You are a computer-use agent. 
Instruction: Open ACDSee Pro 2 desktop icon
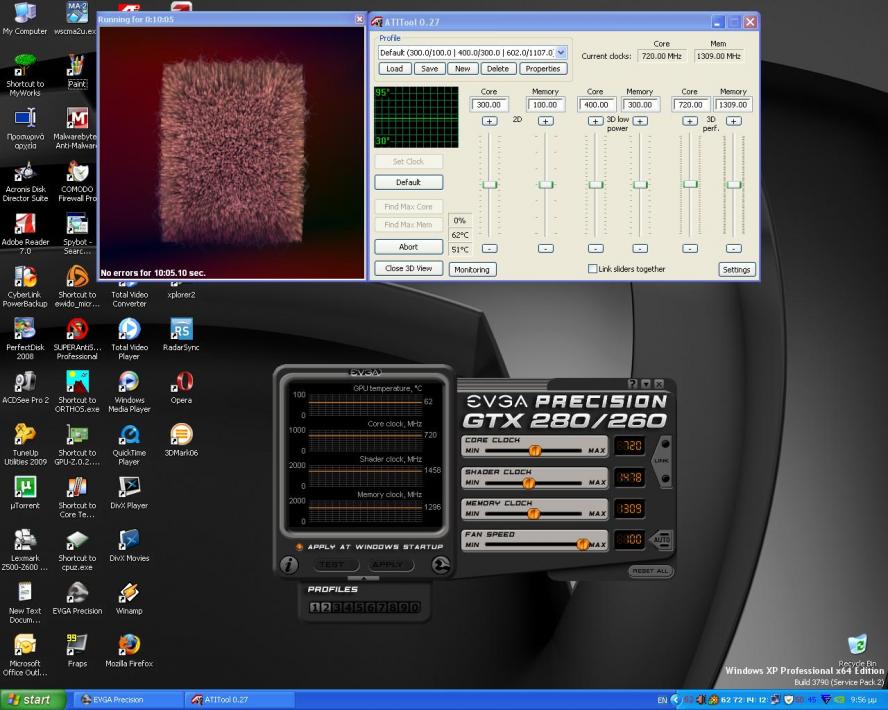pyautogui.click(x=25, y=387)
